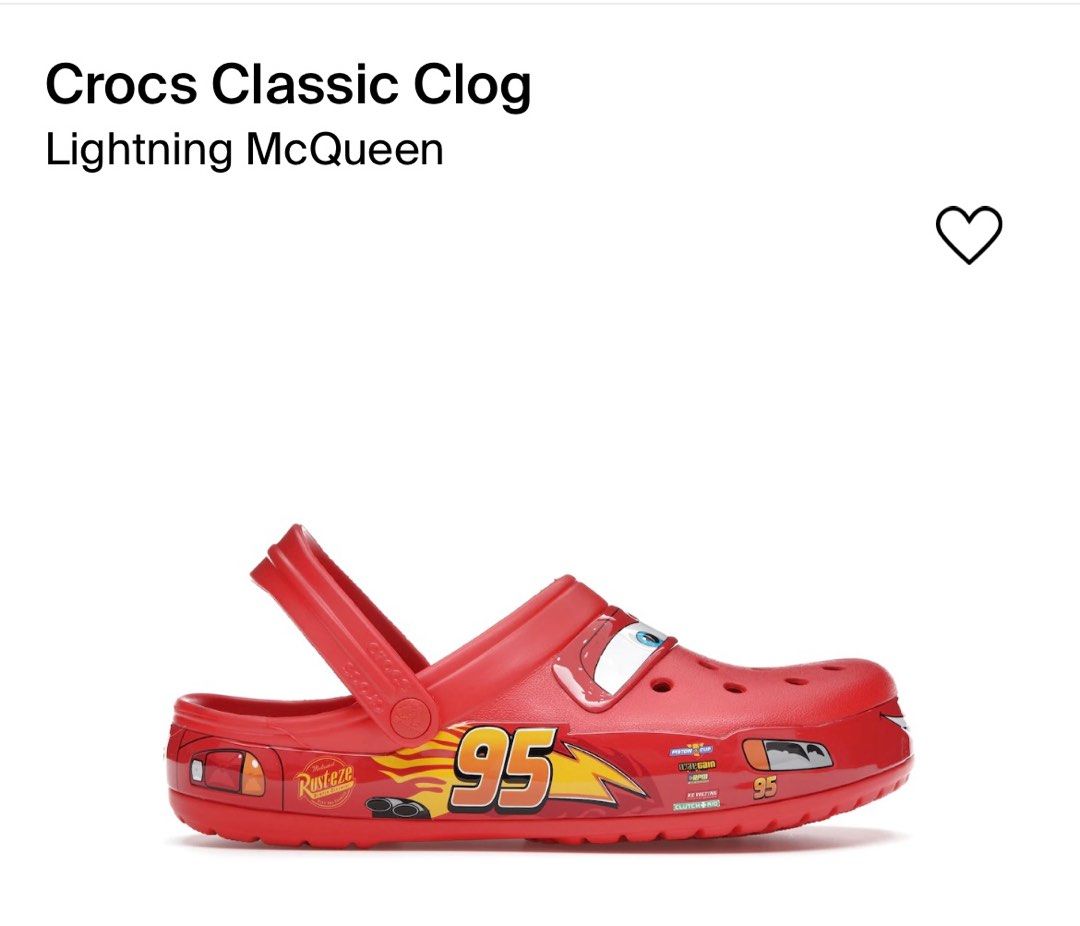This screenshot has height=926, width=1080.
Task: Tap the heart favorite icon
Action: click(x=968, y=234)
